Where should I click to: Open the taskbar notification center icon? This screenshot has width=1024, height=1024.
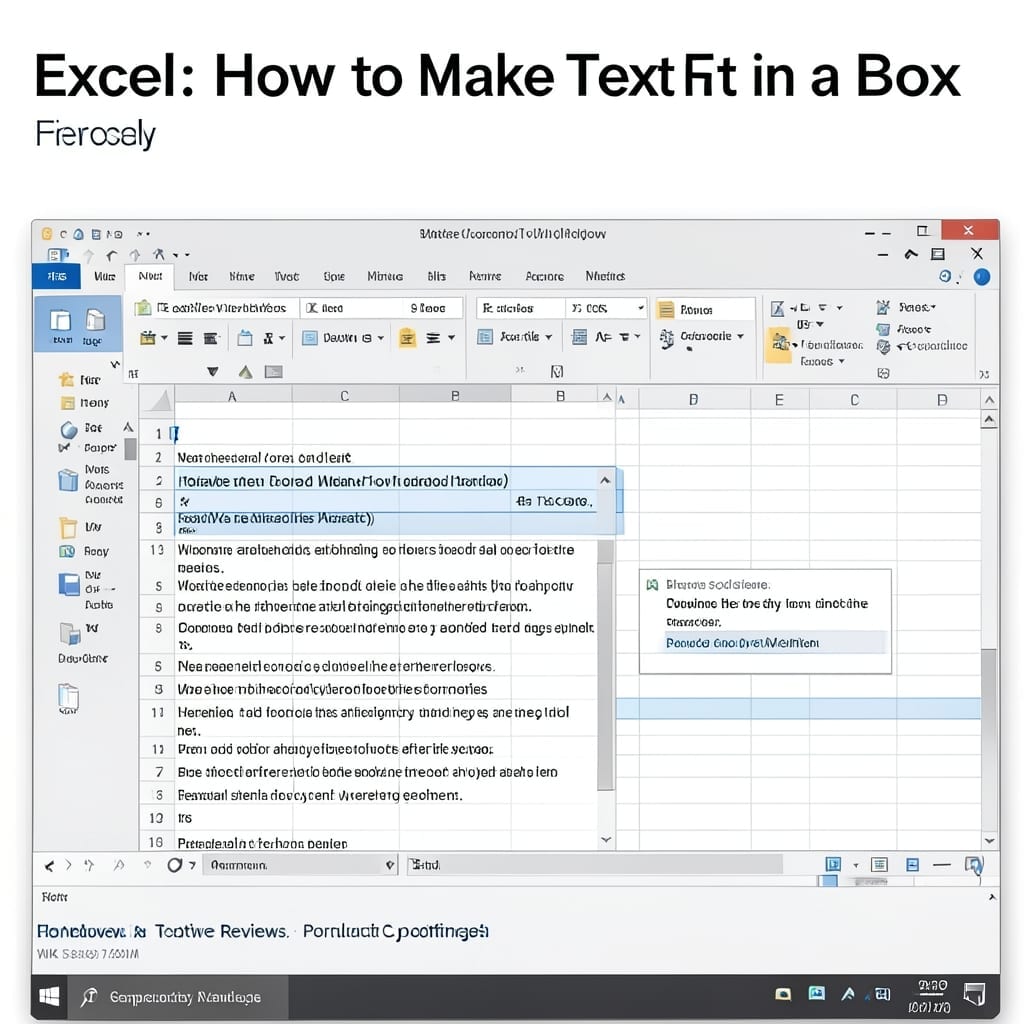pos(974,994)
